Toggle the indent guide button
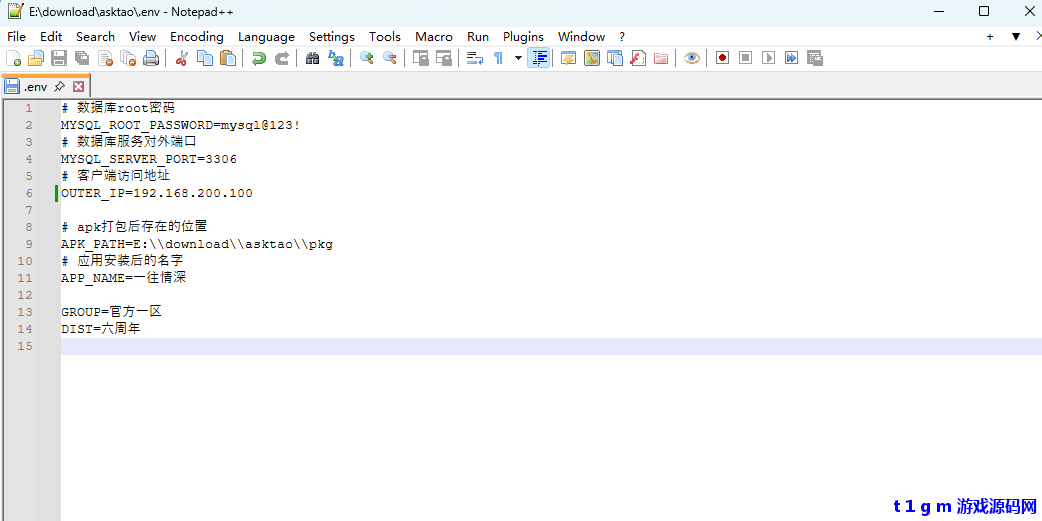 539,59
